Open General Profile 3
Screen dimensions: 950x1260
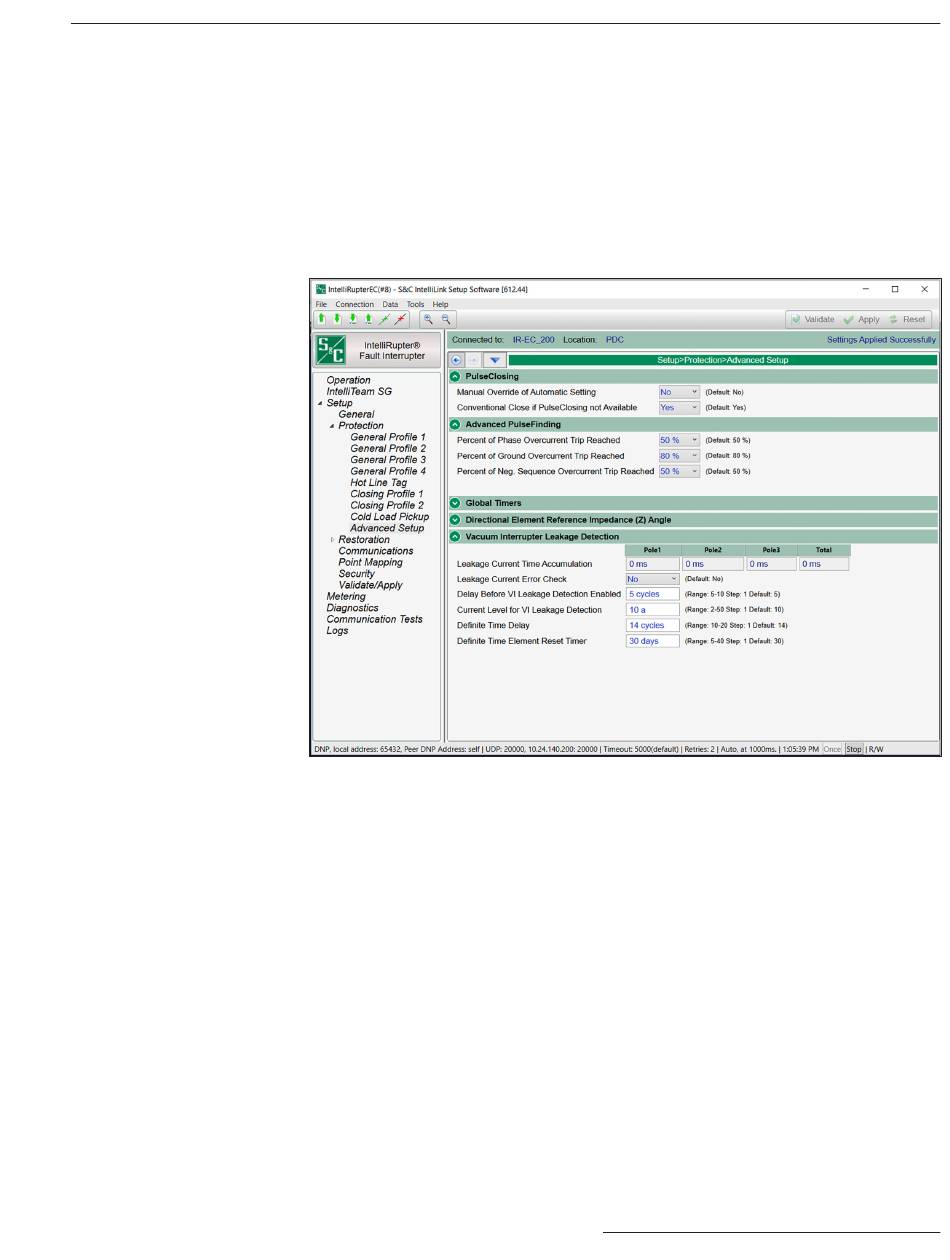pyautogui.click(x=388, y=460)
